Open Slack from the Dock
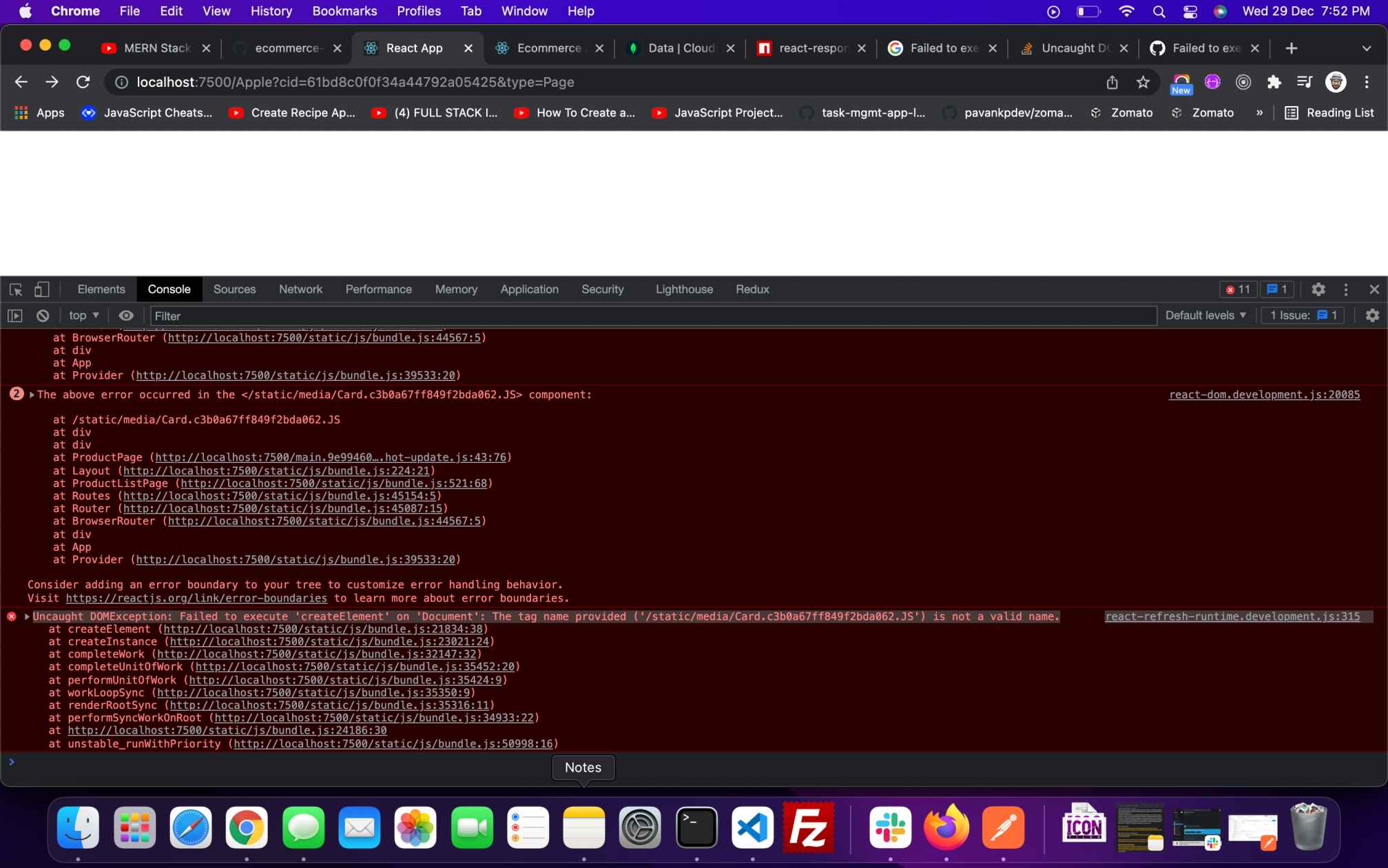Viewport: 1388px width, 868px height. click(890, 827)
